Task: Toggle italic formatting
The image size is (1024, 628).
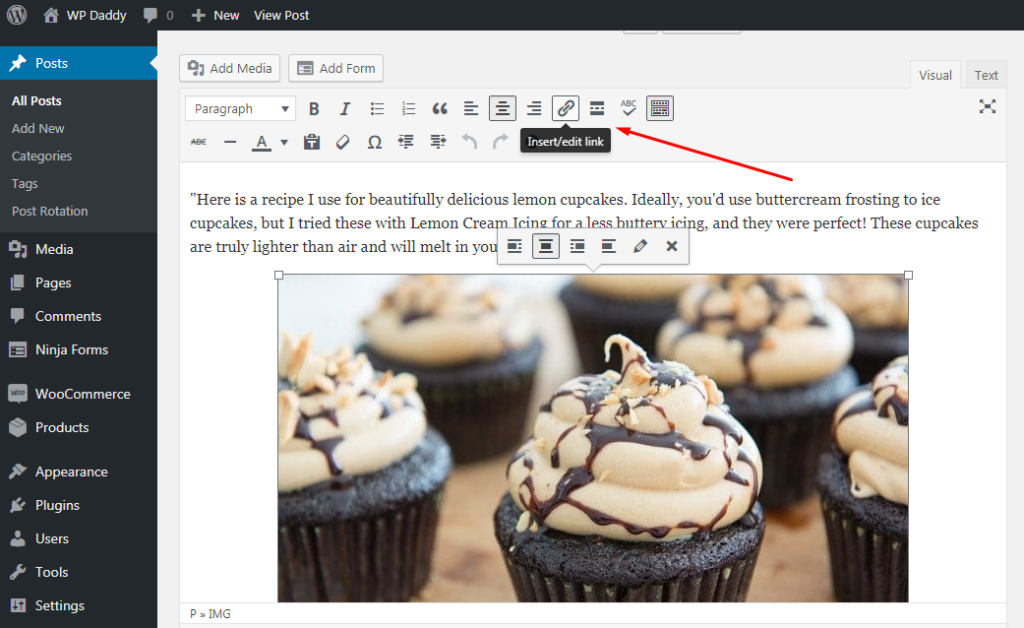Action: pos(345,108)
